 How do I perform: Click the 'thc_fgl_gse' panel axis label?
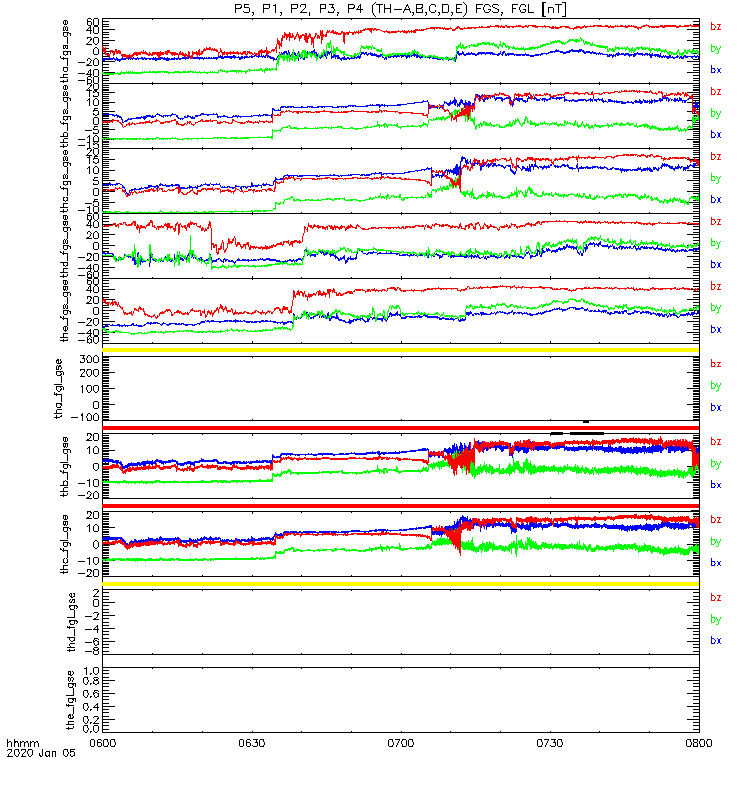click(x=65, y=544)
